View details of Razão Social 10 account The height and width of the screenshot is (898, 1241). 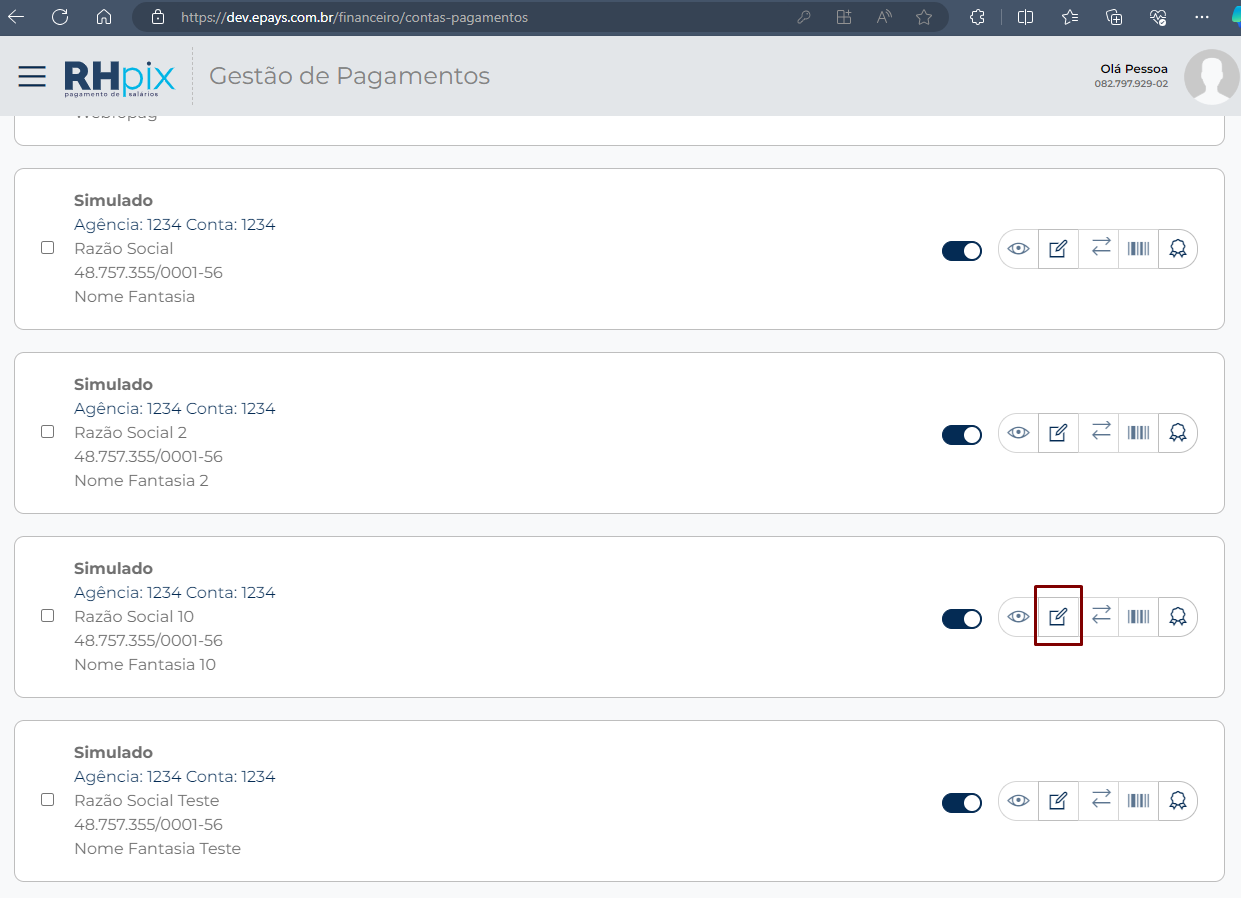click(x=1018, y=617)
